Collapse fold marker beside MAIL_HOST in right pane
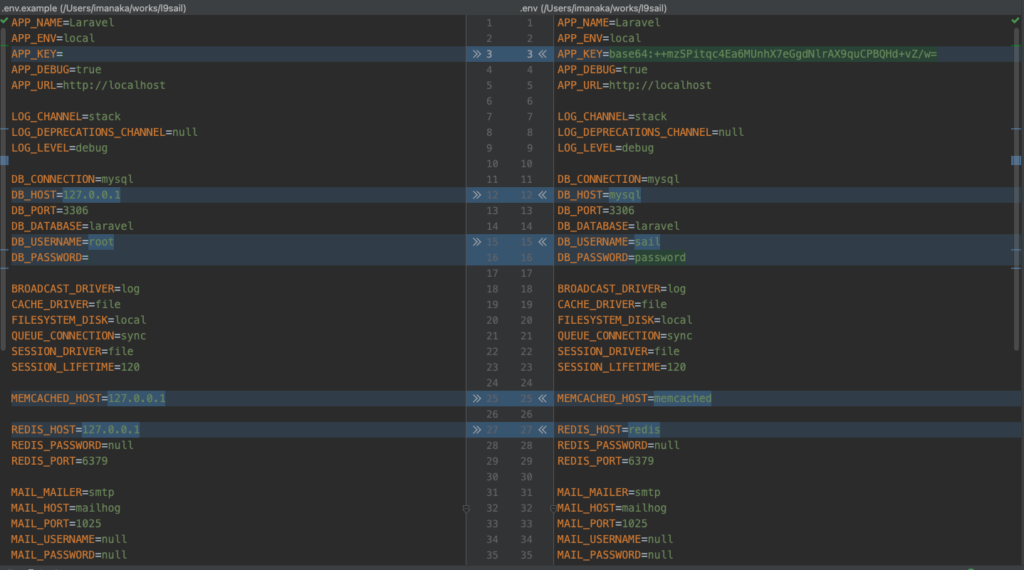Screen dimensions: 1024x570 click(x=553, y=509)
